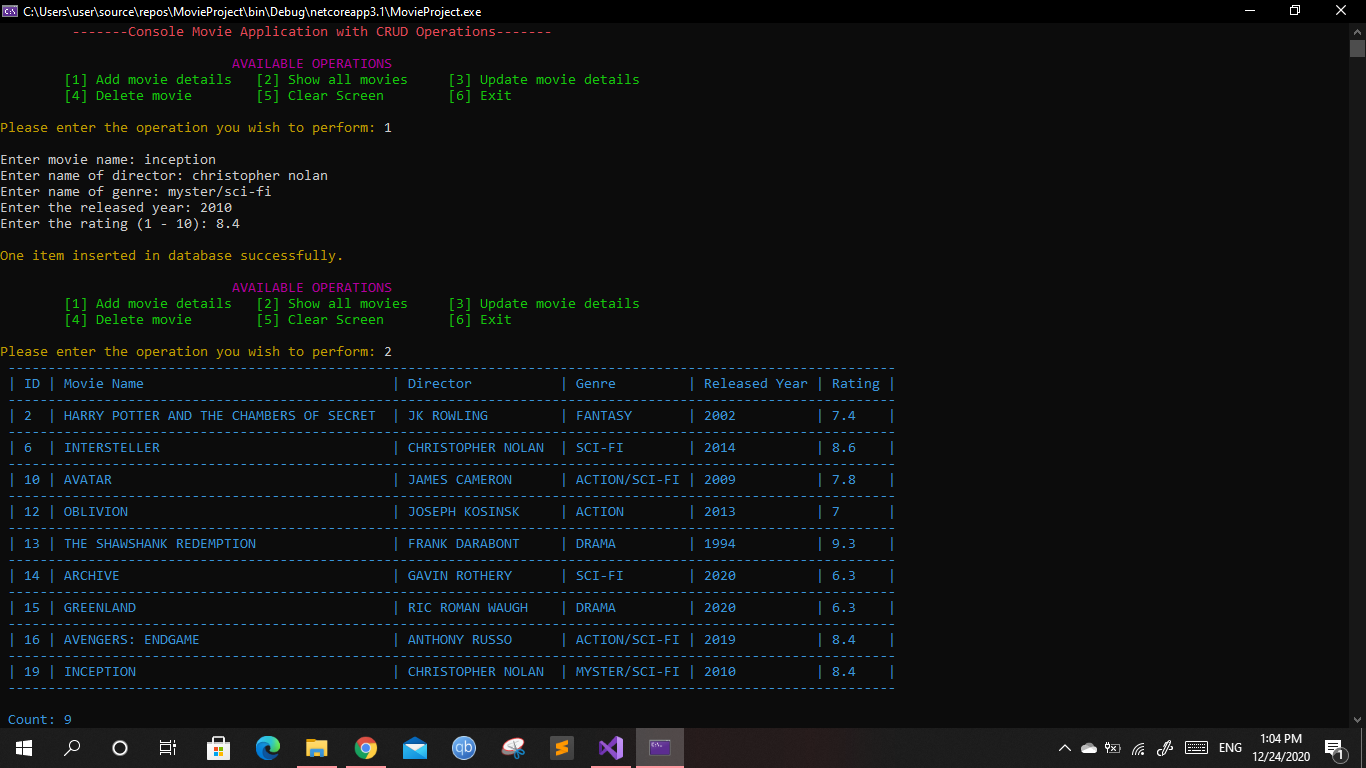Check the Wi-Fi network status icon

[1138, 747]
